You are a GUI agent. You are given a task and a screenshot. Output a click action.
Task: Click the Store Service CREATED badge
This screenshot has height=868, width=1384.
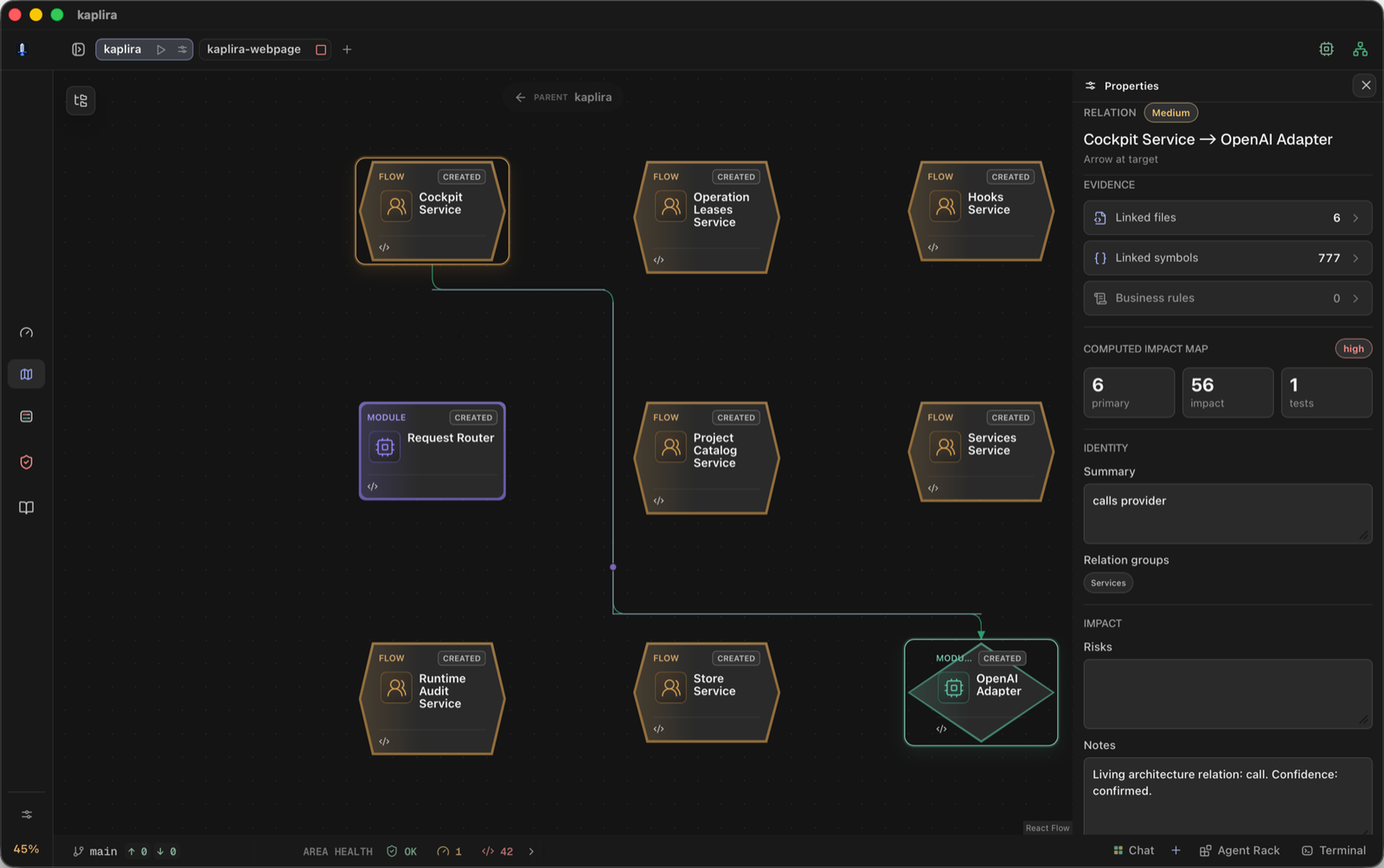pos(736,658)
